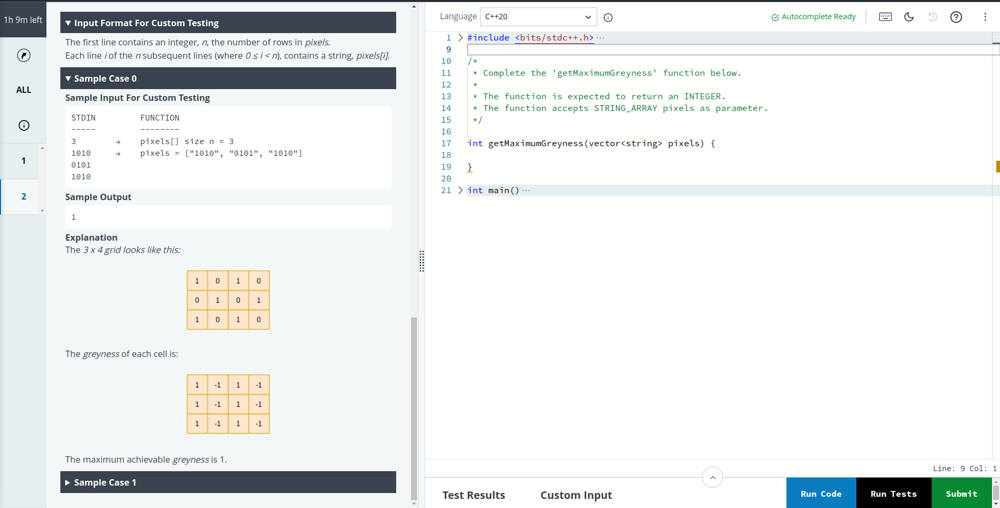
Task: Open the more options kebab menu
Action: [985, 17]
